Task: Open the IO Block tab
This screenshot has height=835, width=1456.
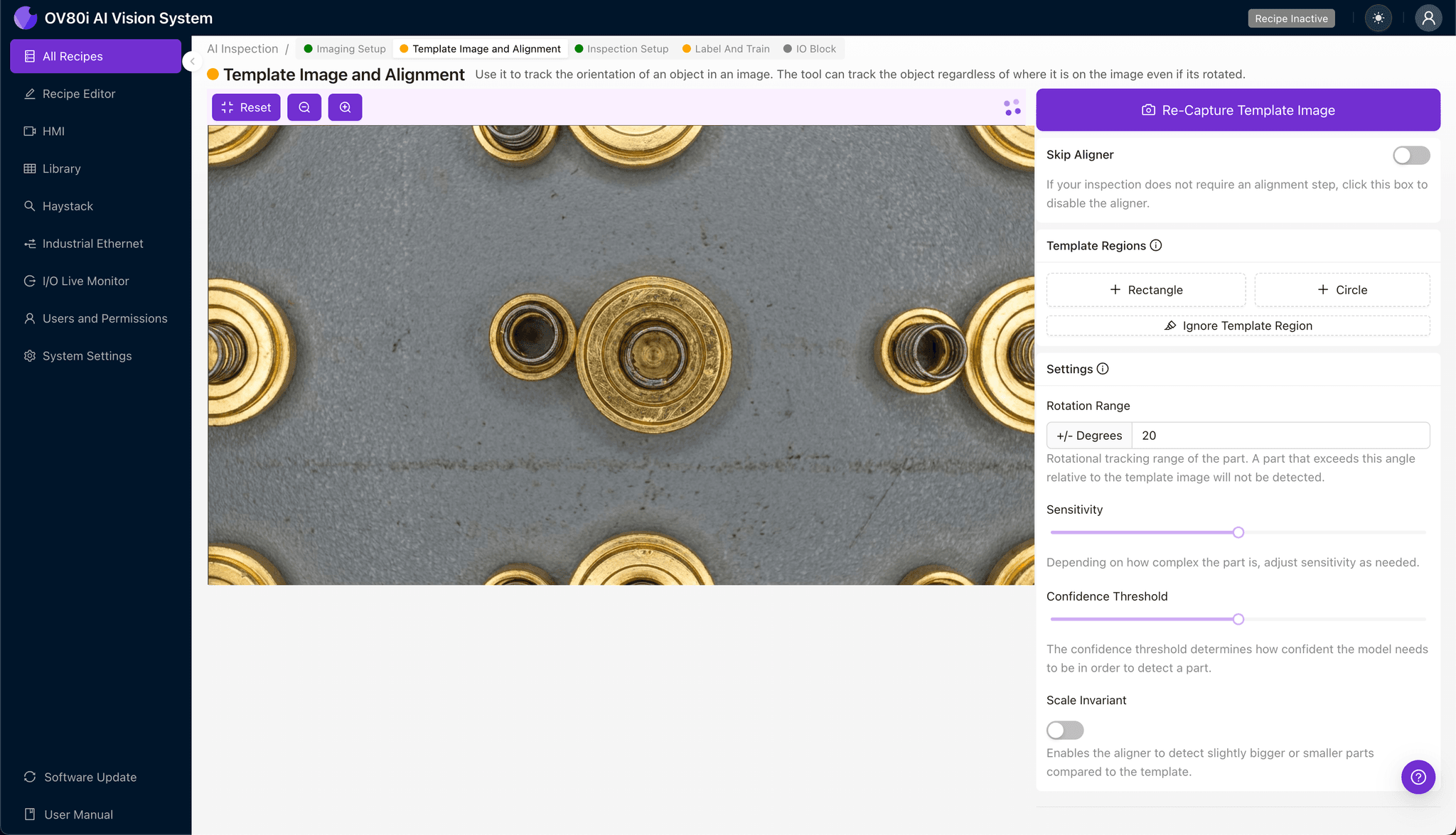Action: click(810, 49)
